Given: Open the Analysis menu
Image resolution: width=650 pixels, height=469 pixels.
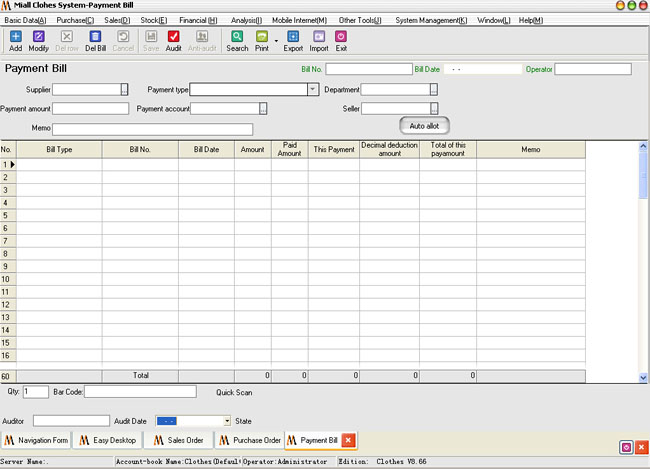Looking at the screenshot, I should [x=246, y=20].
